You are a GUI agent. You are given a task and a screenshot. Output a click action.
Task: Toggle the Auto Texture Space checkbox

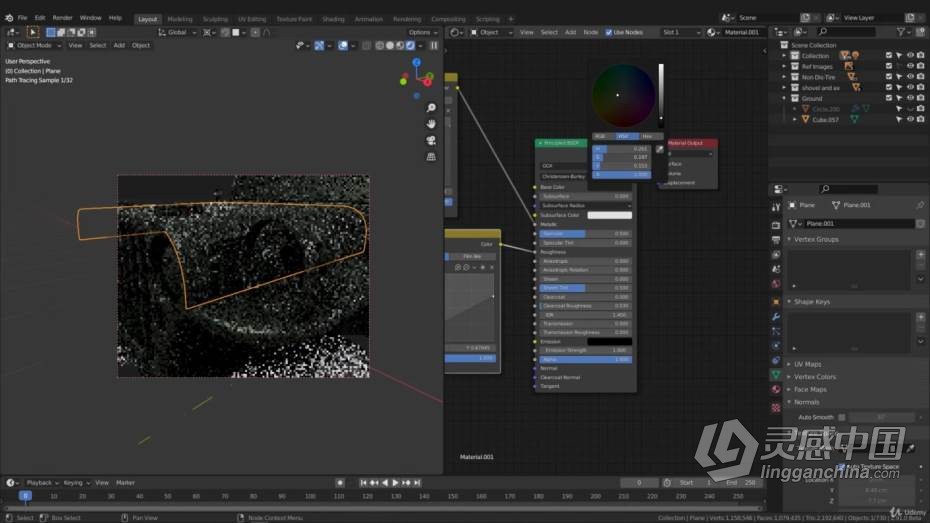[842, 467]
